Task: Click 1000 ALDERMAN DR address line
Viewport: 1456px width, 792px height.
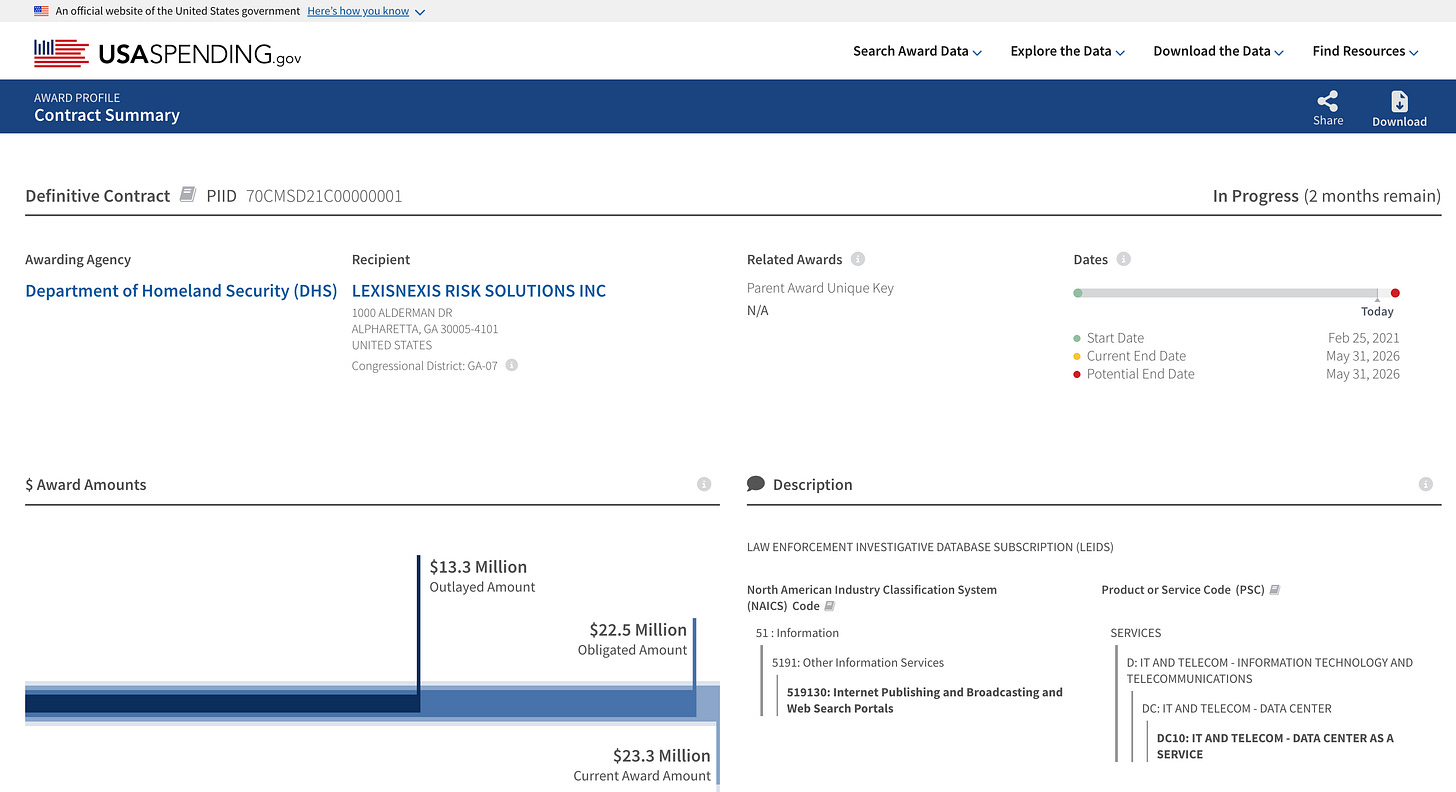Action: (402, 313)
